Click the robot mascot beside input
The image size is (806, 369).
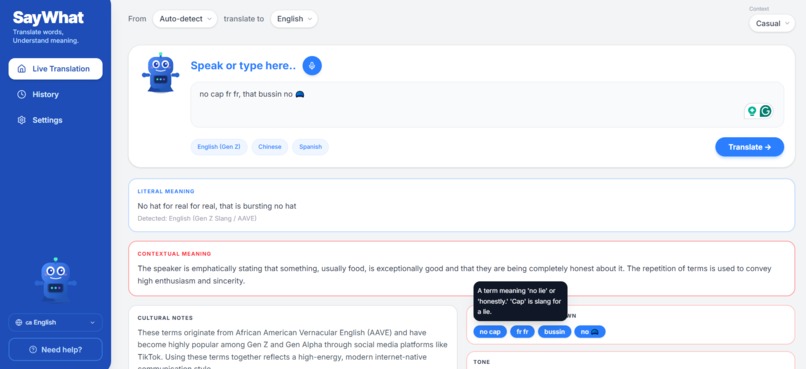click(x=160, y=73)
